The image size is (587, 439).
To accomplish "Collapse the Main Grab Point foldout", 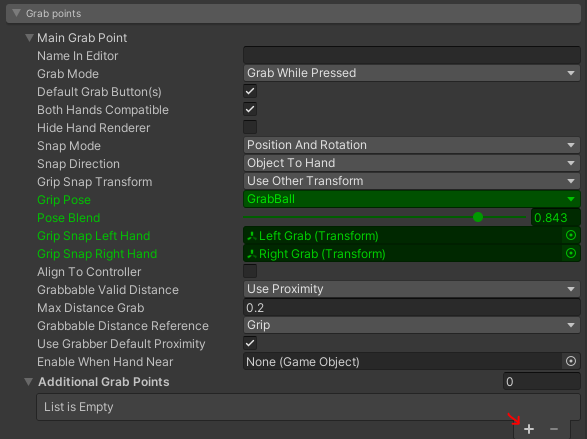I will (29, 37).
